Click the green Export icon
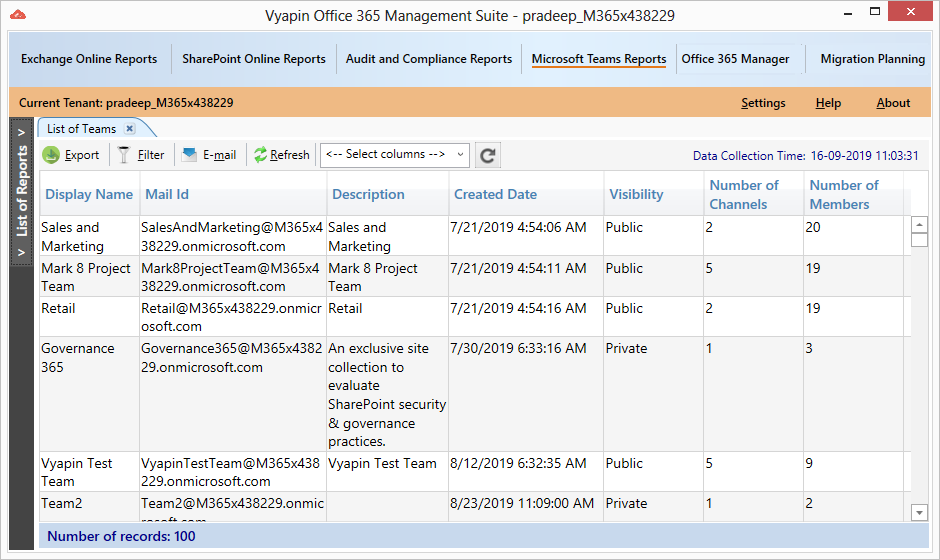 pyautogui.click(x=51, y=155)
